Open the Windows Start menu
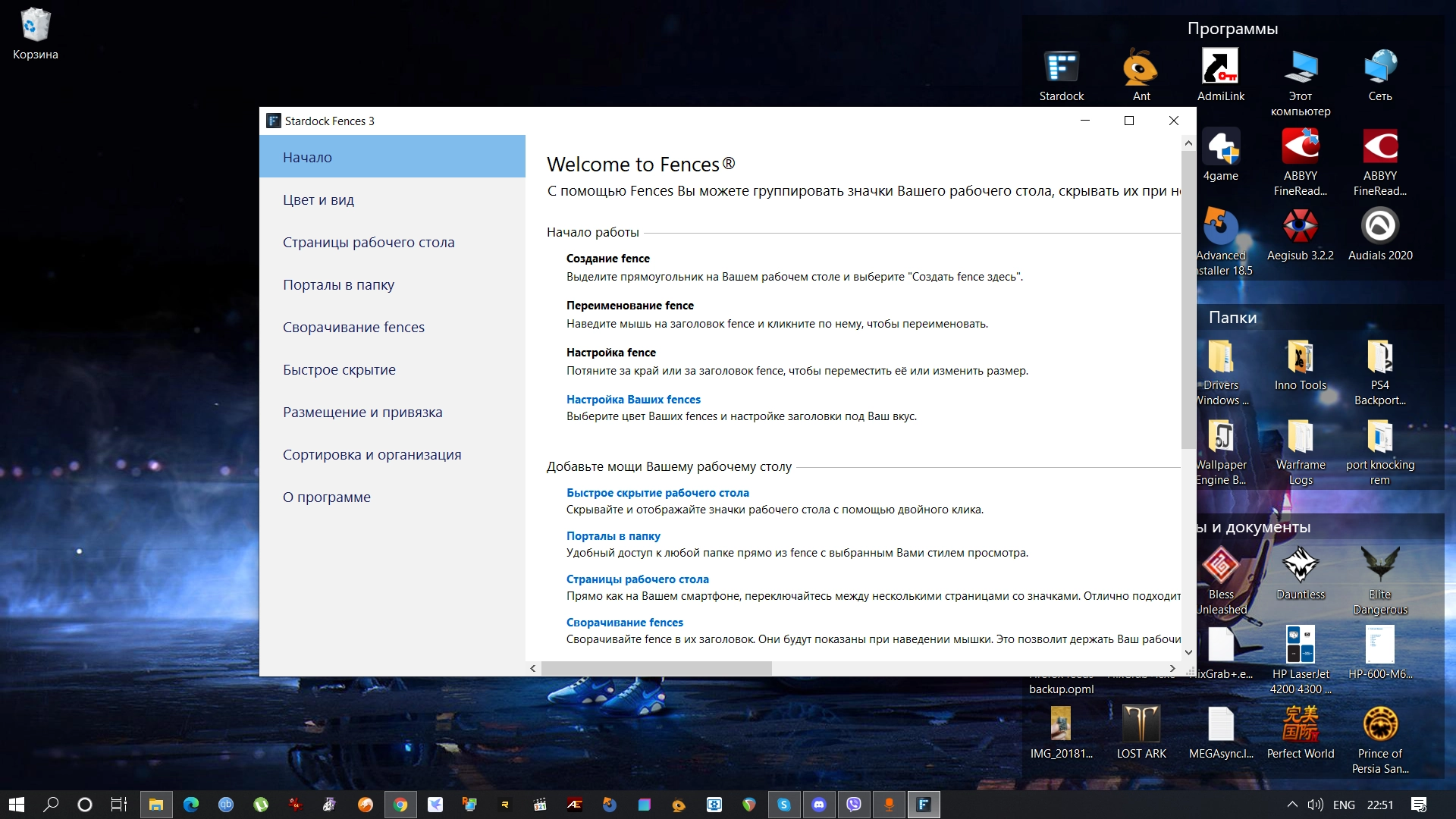 point(17,805)
